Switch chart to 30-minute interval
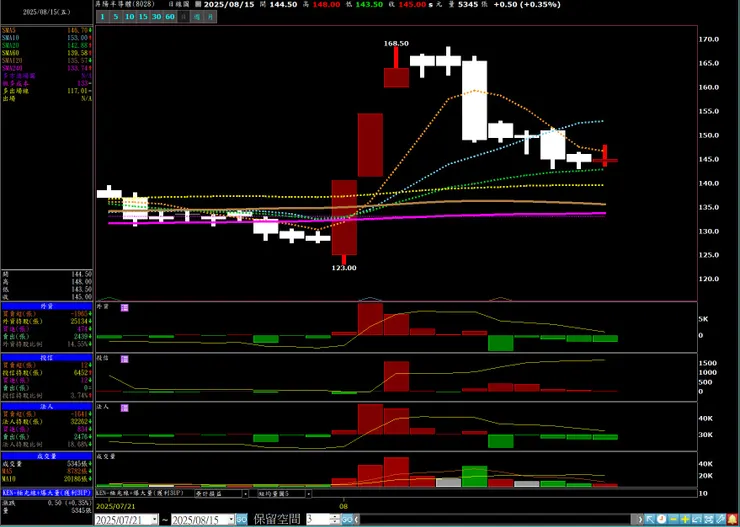The image size is (740, 527). pos(157,17)
